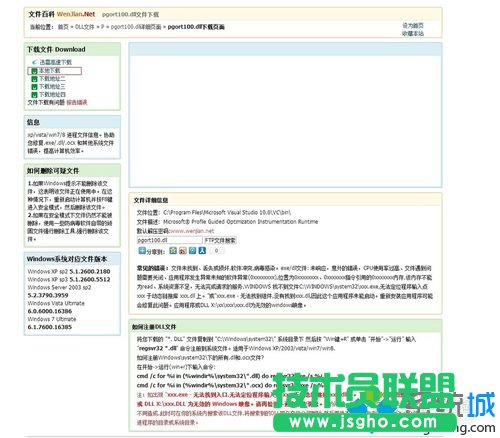The width and height of the screenshot is (500, 438).
Task: Share via the light blue Tencent icon
Action: click(192, 251)
